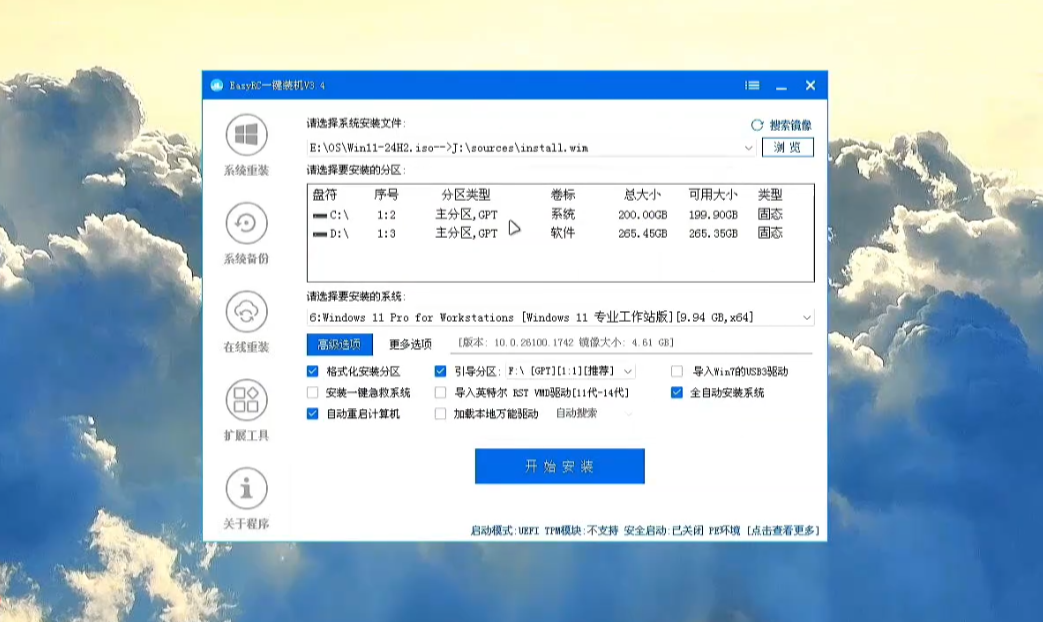Open the 关于程序 info icon
Viewport: 1043px width, 622px height.
pyautogui.click(x=246, y=488)
